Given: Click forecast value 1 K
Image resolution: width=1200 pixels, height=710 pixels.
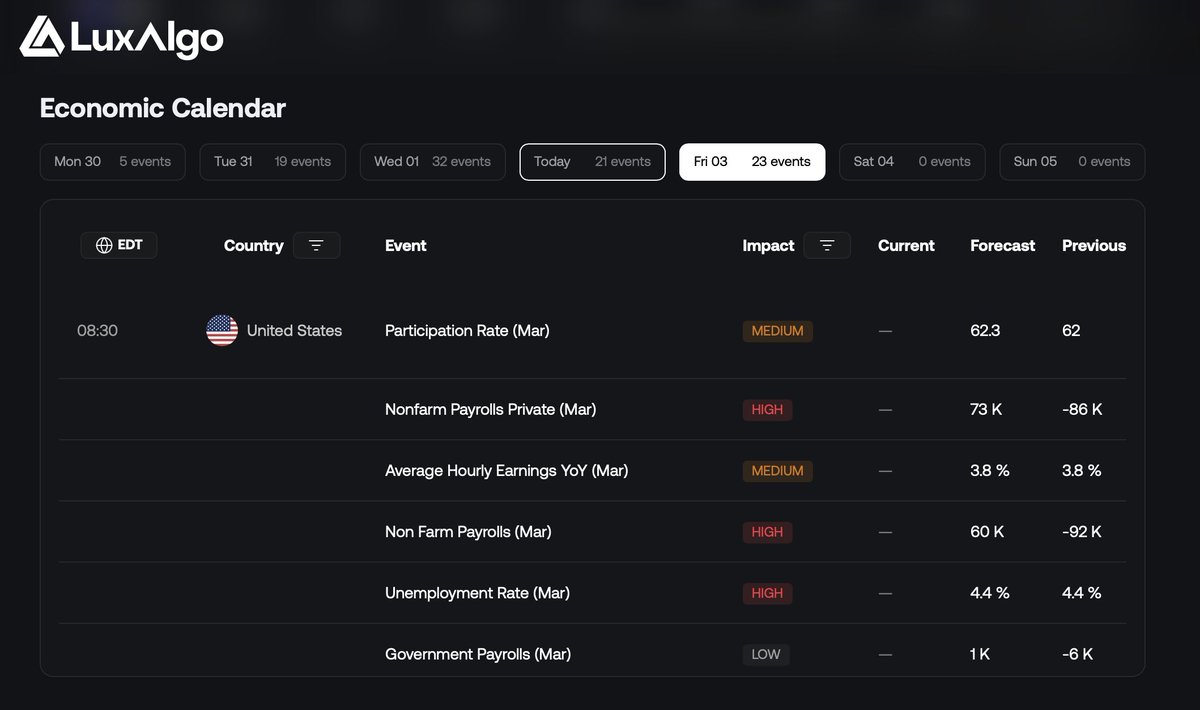Looking at the screenshot, I should tap(980, 654).
